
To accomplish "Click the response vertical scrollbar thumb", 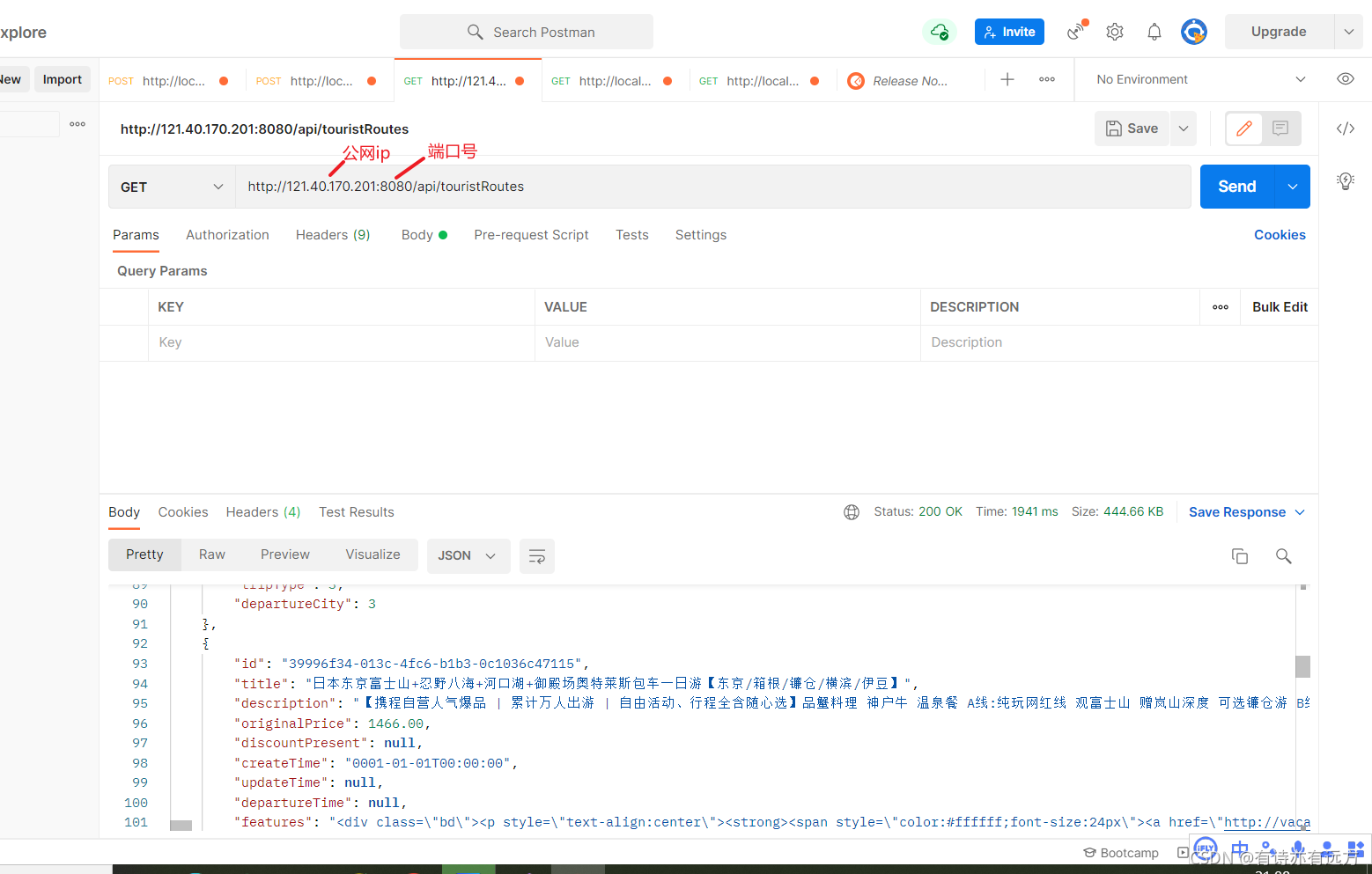I will [1303, 666].
